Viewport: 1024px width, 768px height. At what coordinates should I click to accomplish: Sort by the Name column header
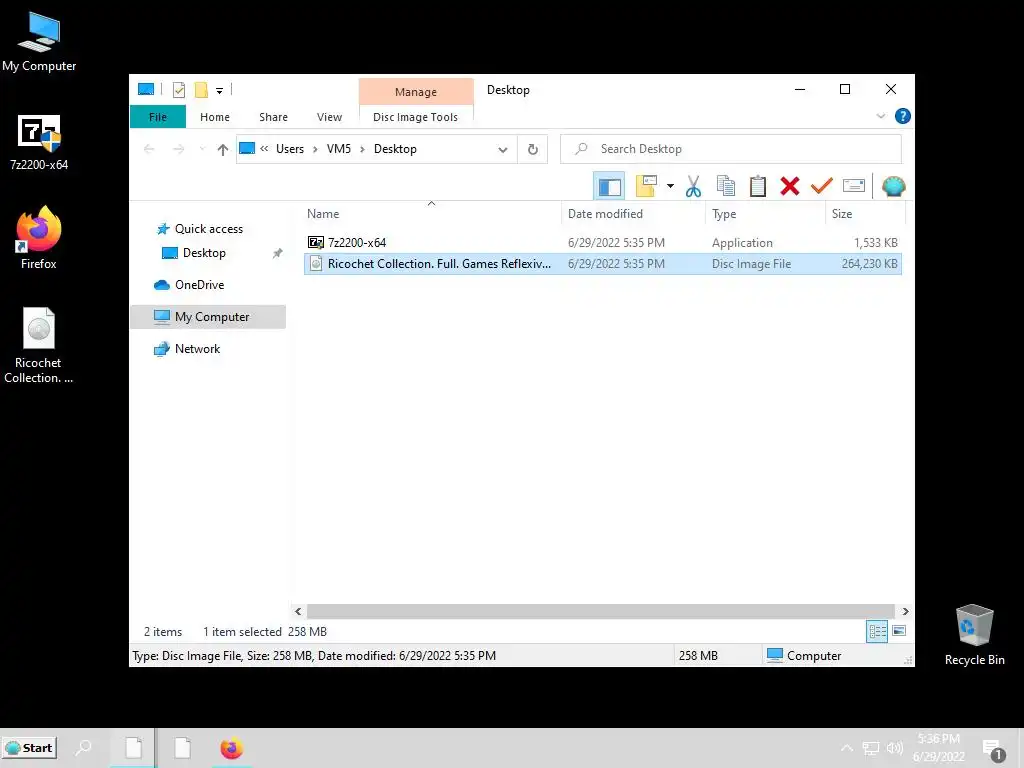point(431,214)
